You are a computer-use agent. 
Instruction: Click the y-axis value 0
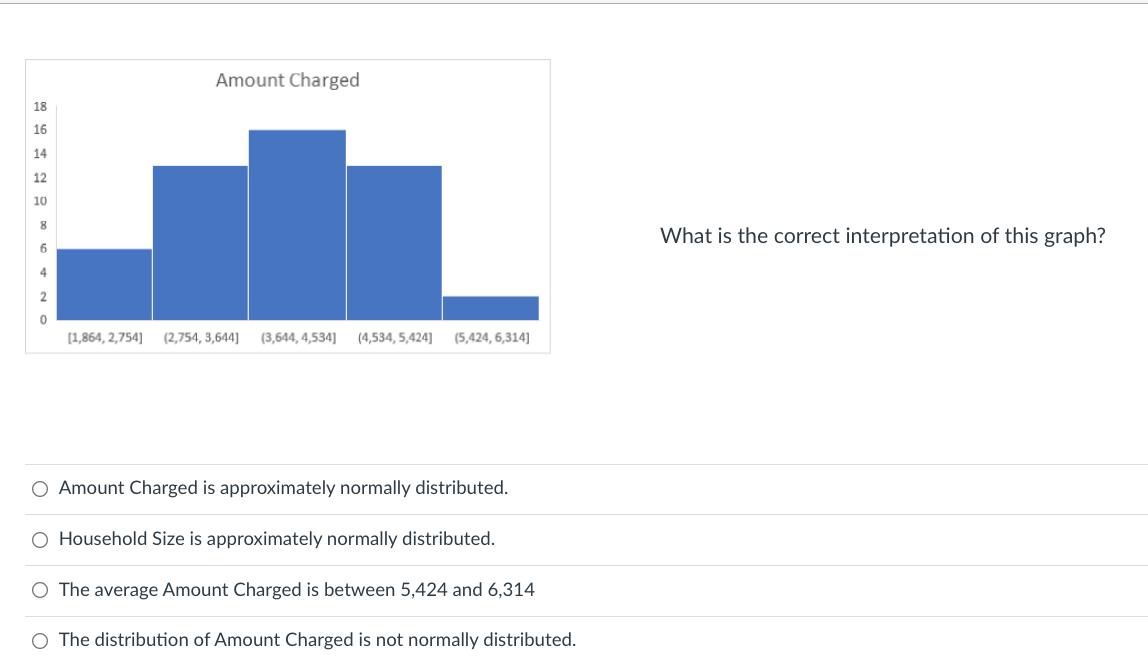click(x=43, y=319)
